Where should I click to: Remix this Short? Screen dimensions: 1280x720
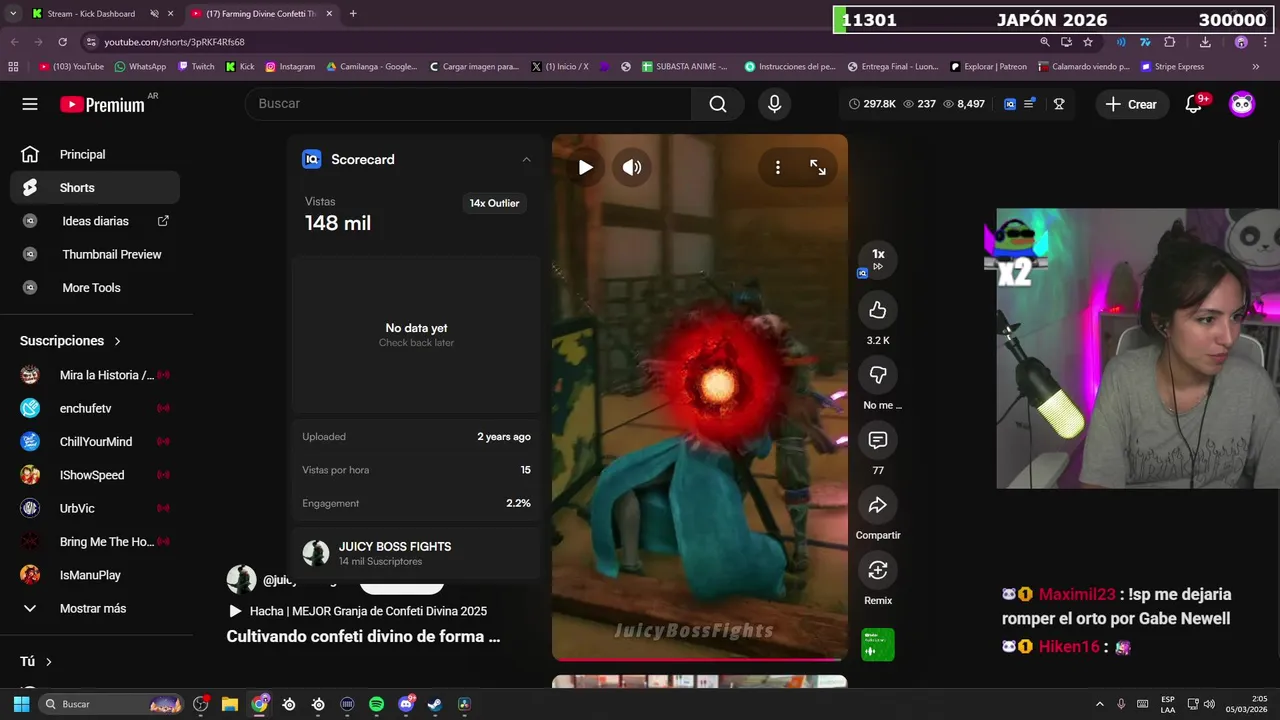pos(878,570)
